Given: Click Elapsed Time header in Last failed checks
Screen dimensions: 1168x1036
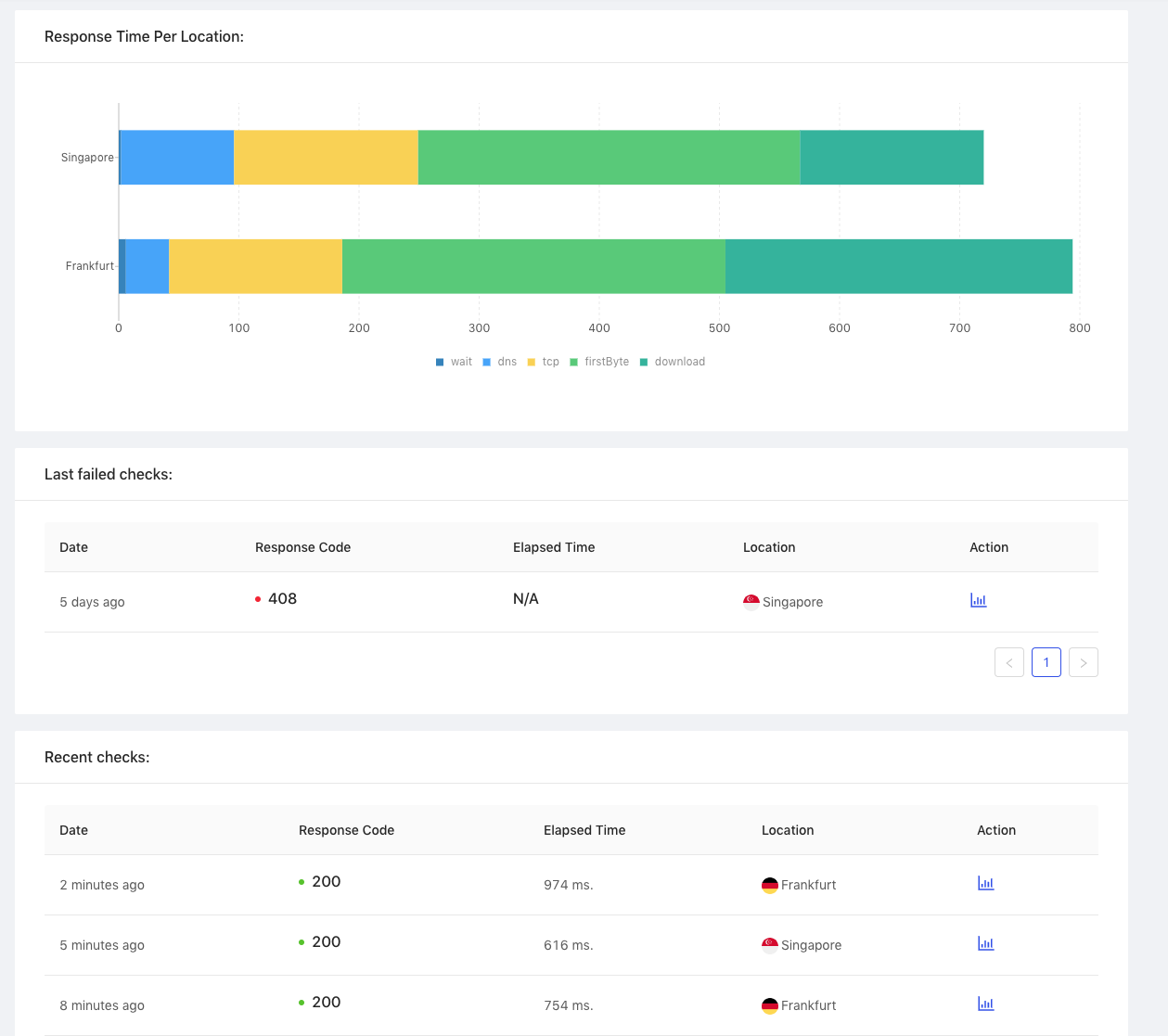Looking at the screenshot, I should pos(554,547).
